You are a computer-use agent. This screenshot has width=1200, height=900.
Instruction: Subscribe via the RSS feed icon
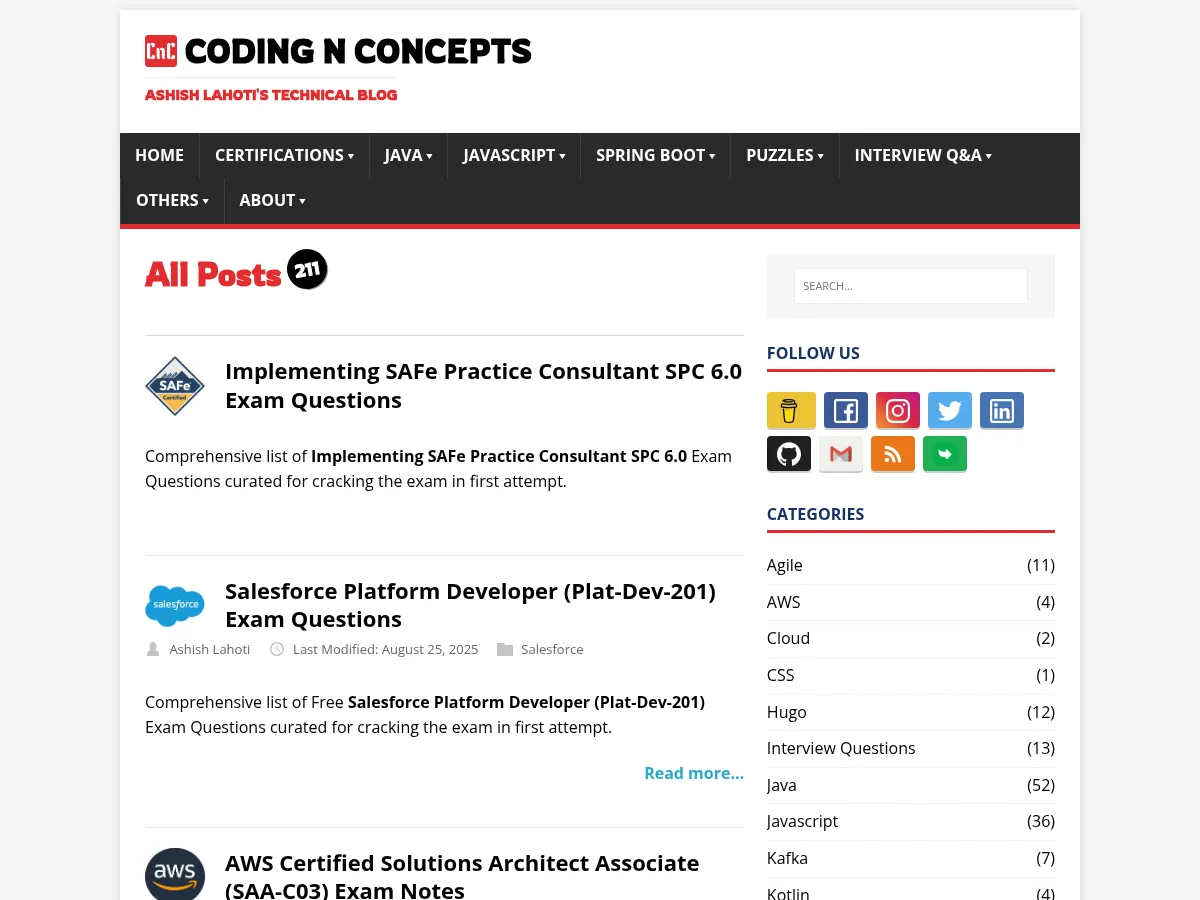892,453
